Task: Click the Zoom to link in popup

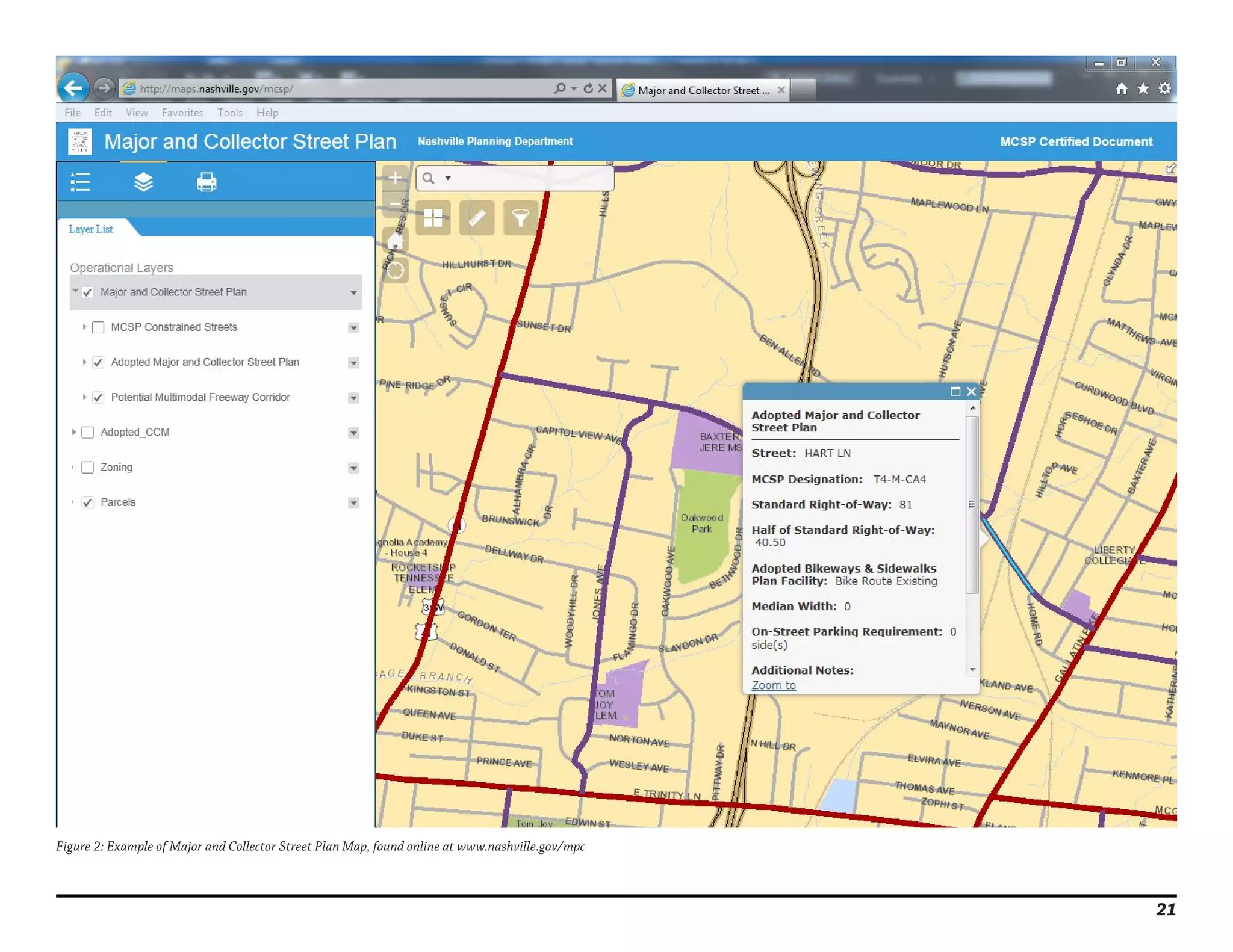Action: (773, 685)
